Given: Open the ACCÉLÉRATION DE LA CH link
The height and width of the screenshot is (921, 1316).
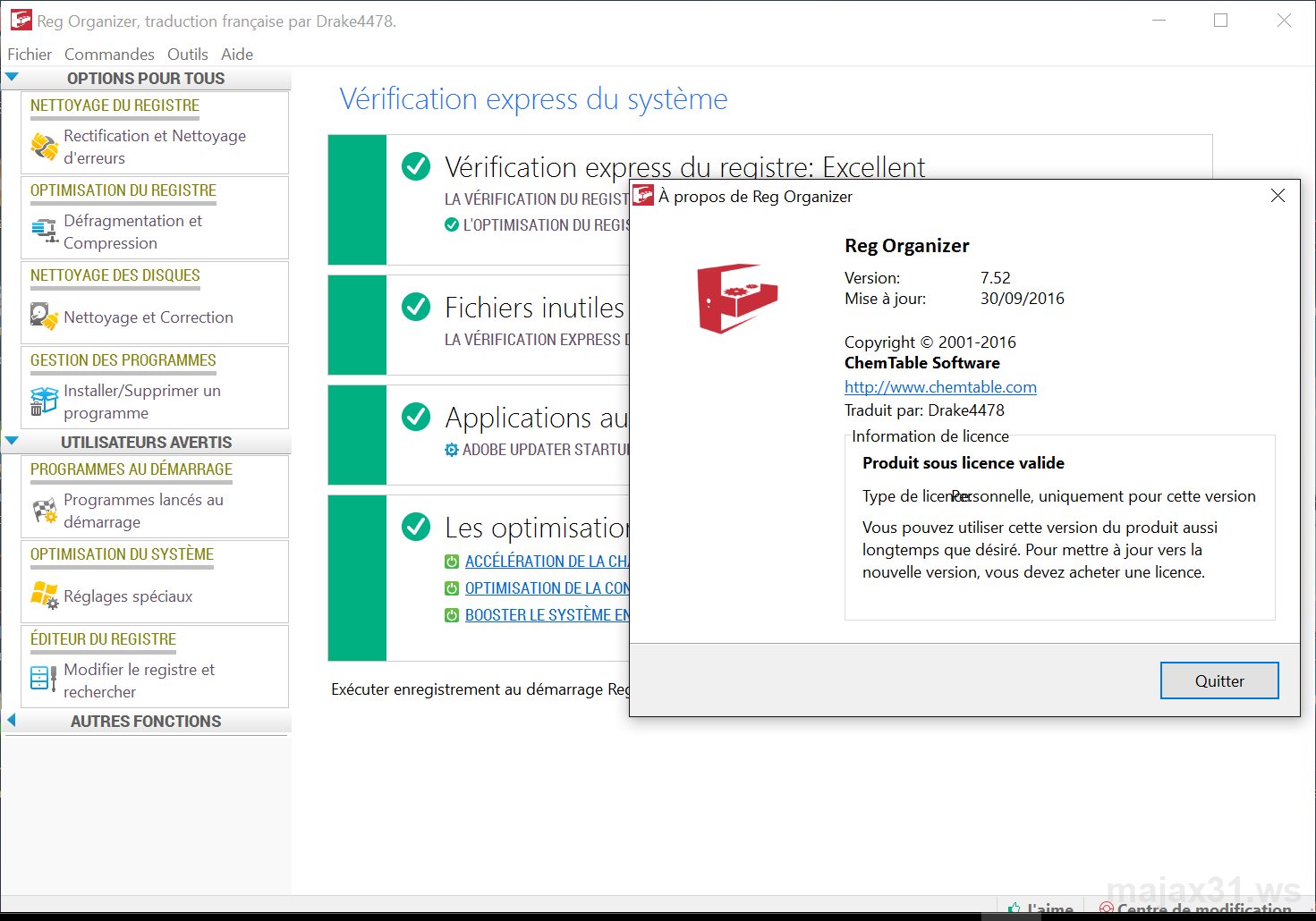Looking at the screenshot, I should point(547,562).
